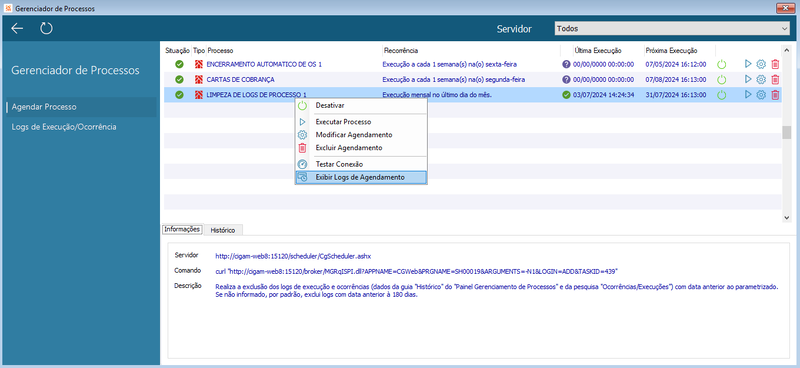Viewport: 800px width, 368px height.
Task: Click scroll down arrow of process list
Action: point(786,217)
